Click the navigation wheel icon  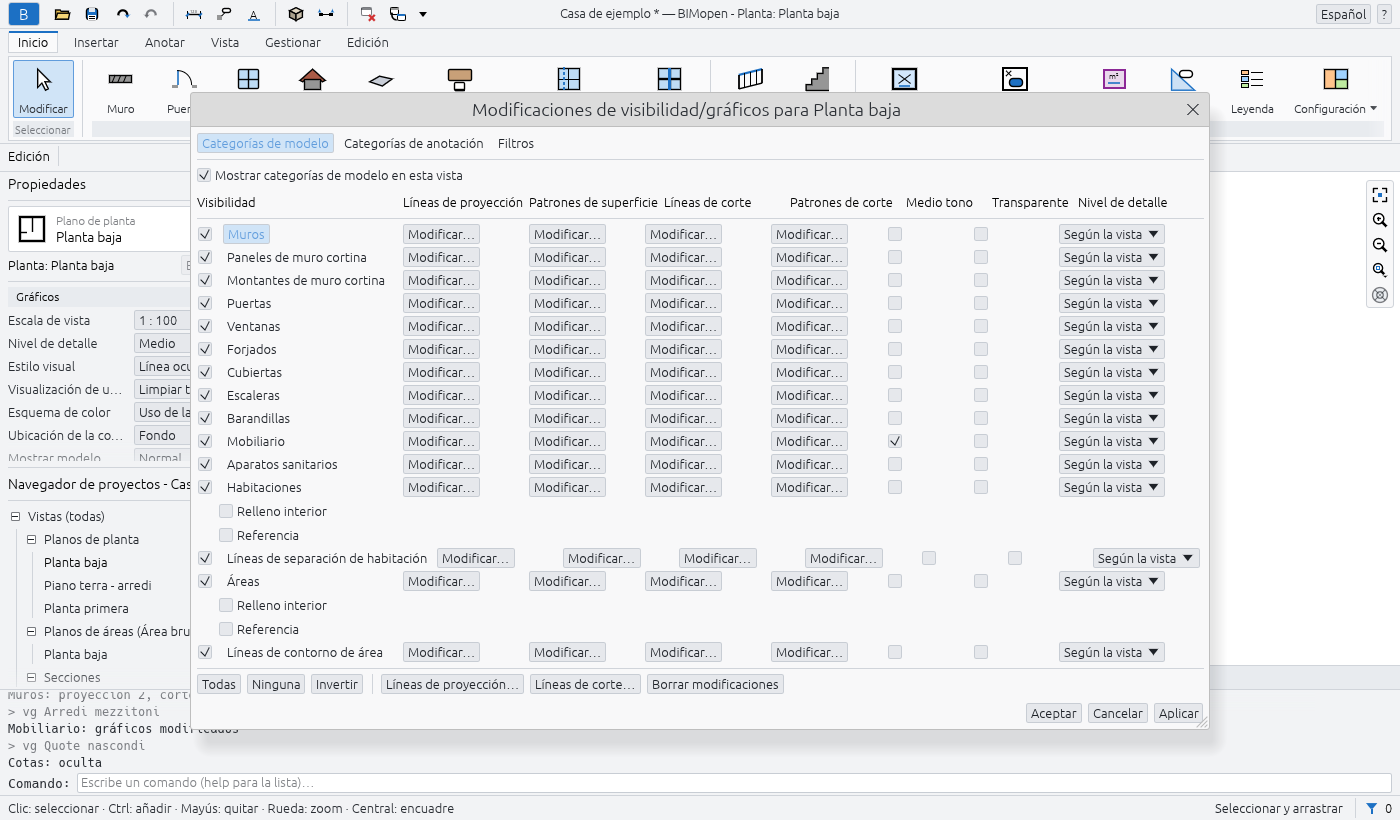coord(1380,295)
